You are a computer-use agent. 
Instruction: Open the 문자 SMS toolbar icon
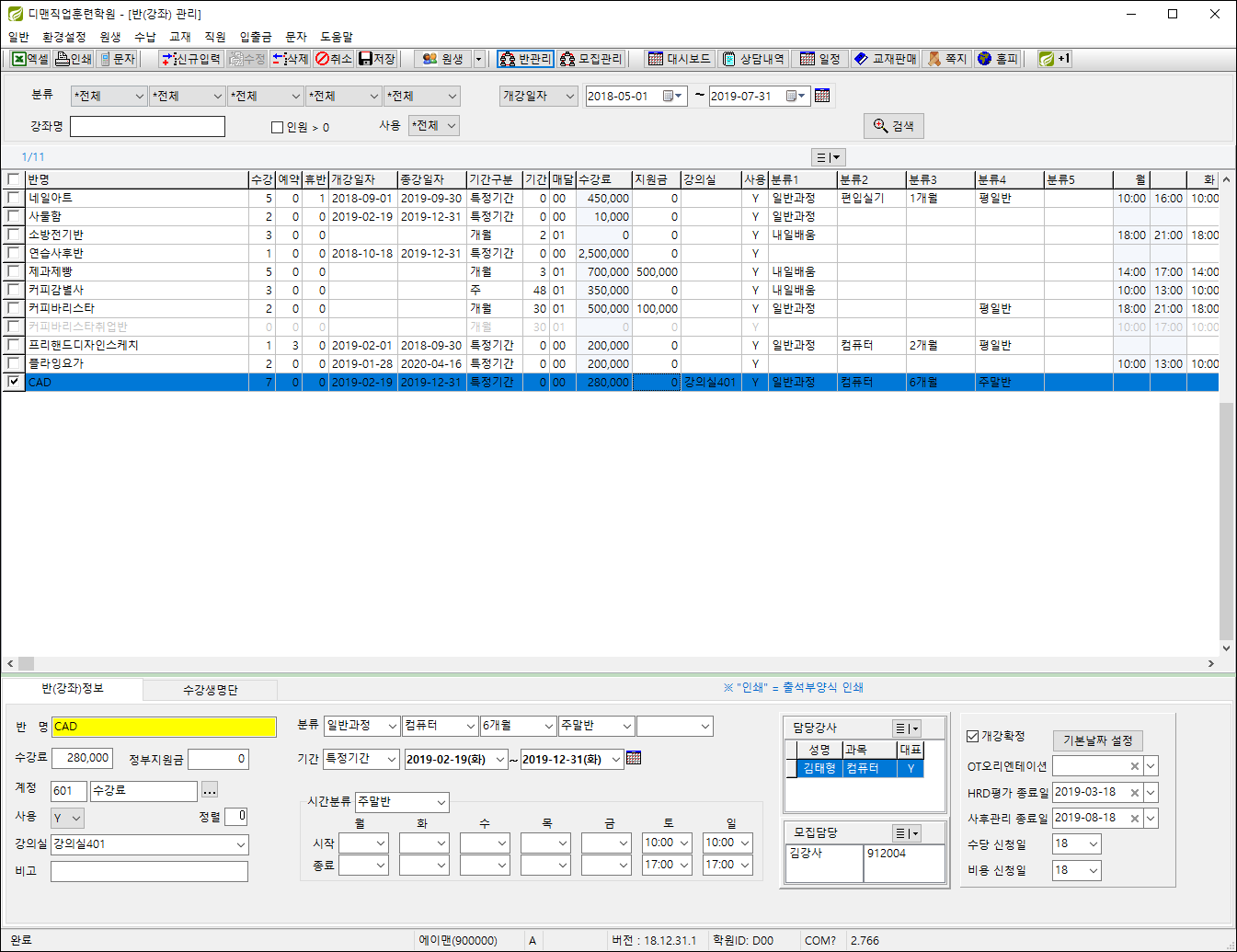[x=118, y=59]
